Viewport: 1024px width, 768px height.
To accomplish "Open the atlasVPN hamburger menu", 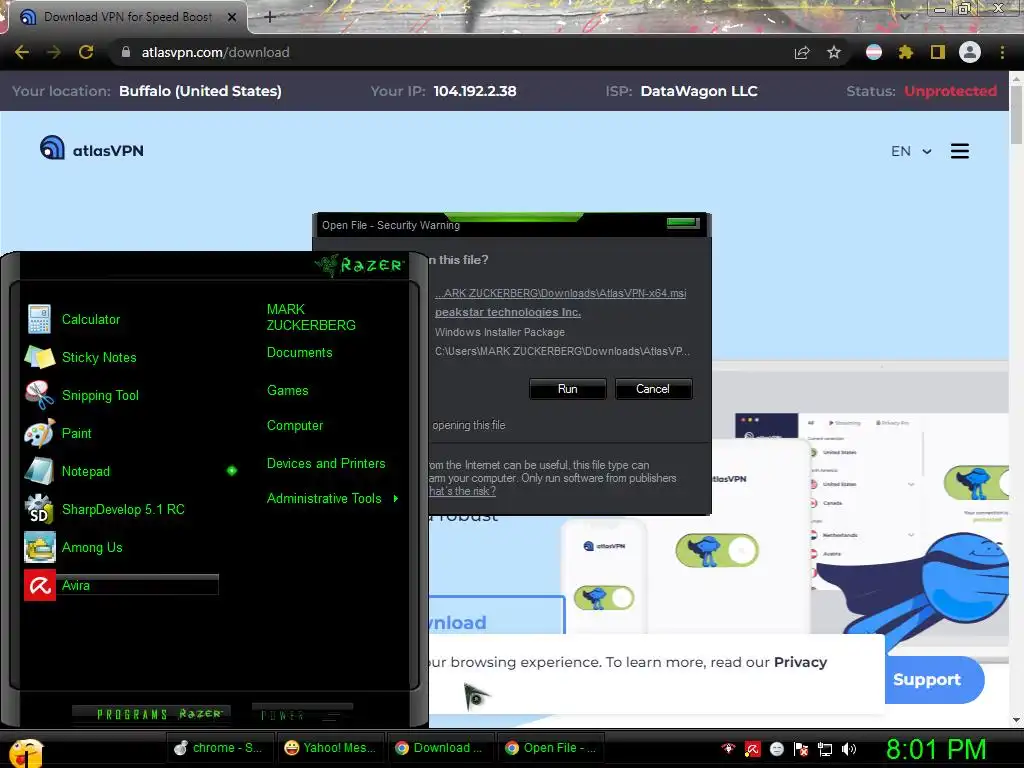I will [x=959, y=152].
